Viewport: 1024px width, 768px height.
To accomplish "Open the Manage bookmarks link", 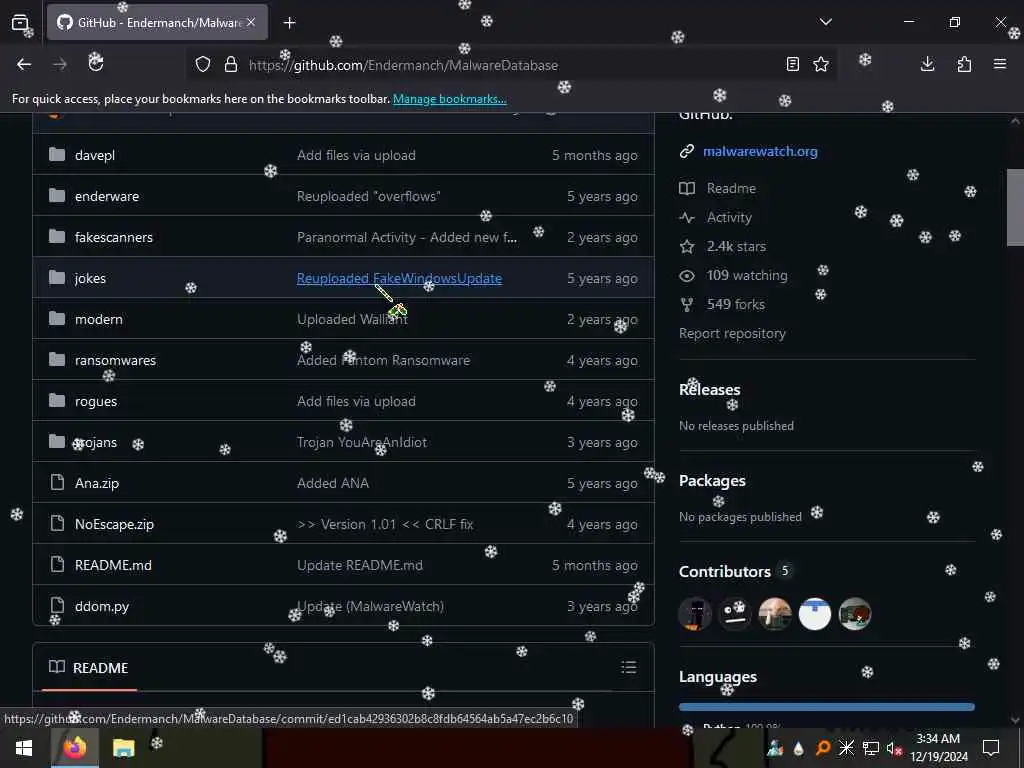I will pos(449,99).
